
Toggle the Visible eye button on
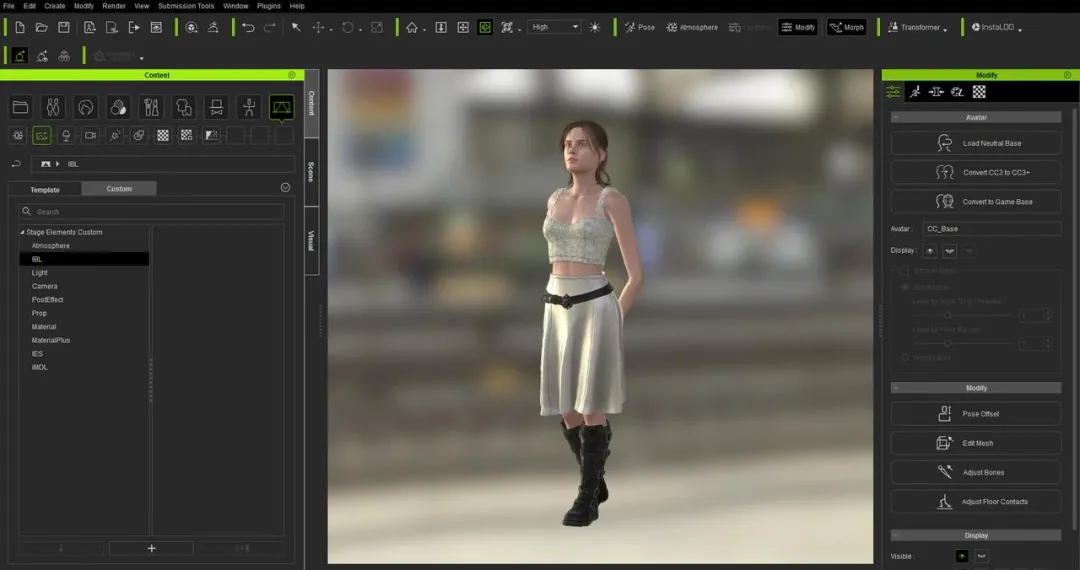click(x=961, y=556)
